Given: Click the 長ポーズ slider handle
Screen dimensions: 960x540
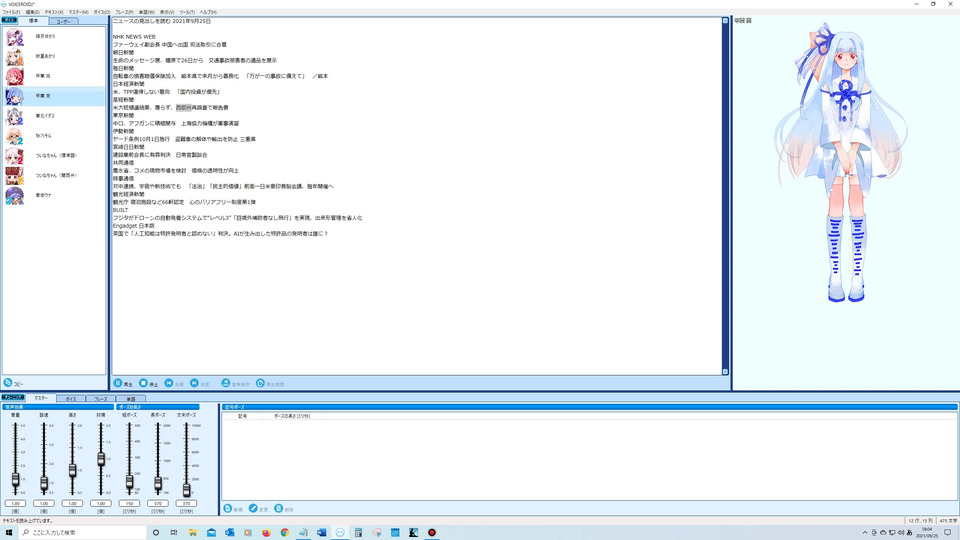Looking at the screenshot, I should (x=158, y=484).
